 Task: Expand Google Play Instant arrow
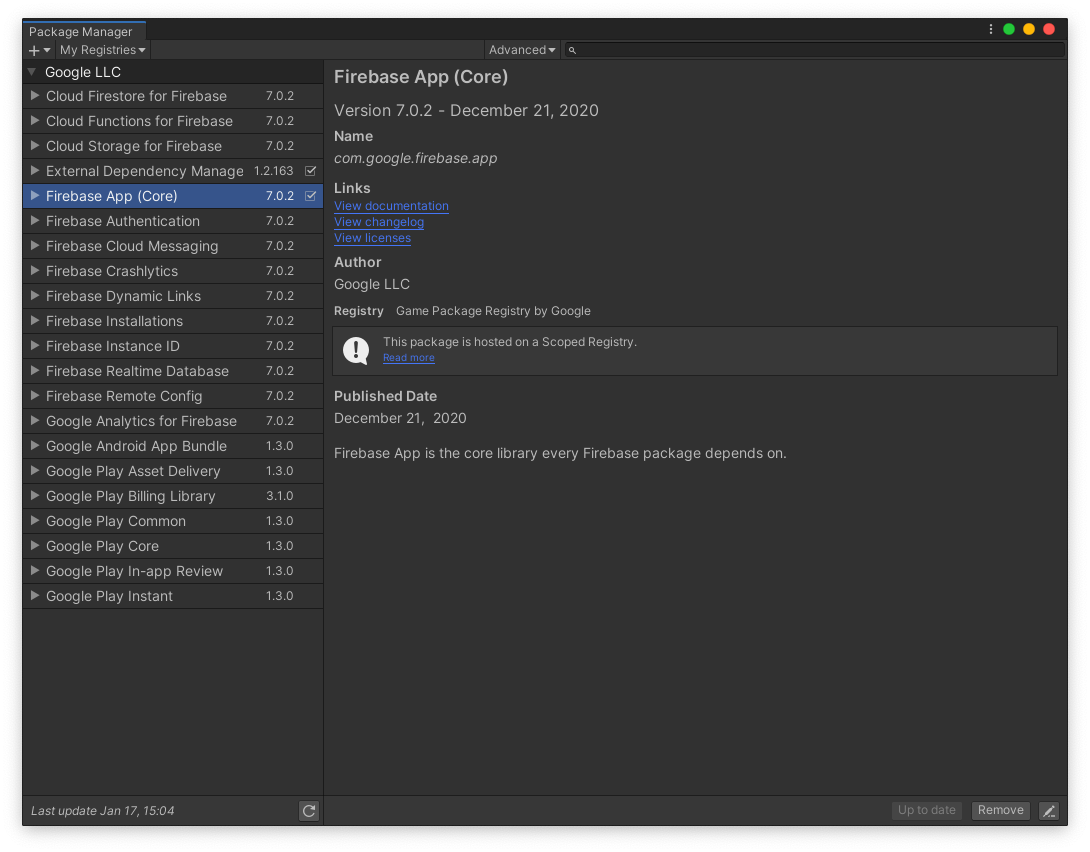click(x=34, y=596)
